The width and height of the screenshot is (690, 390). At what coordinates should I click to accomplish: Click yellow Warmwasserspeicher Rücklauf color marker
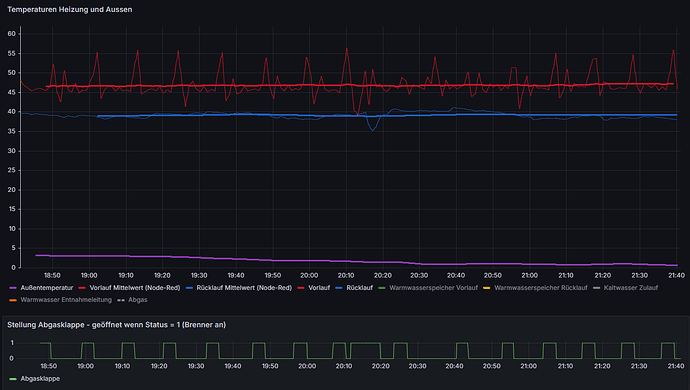(487, 288)
